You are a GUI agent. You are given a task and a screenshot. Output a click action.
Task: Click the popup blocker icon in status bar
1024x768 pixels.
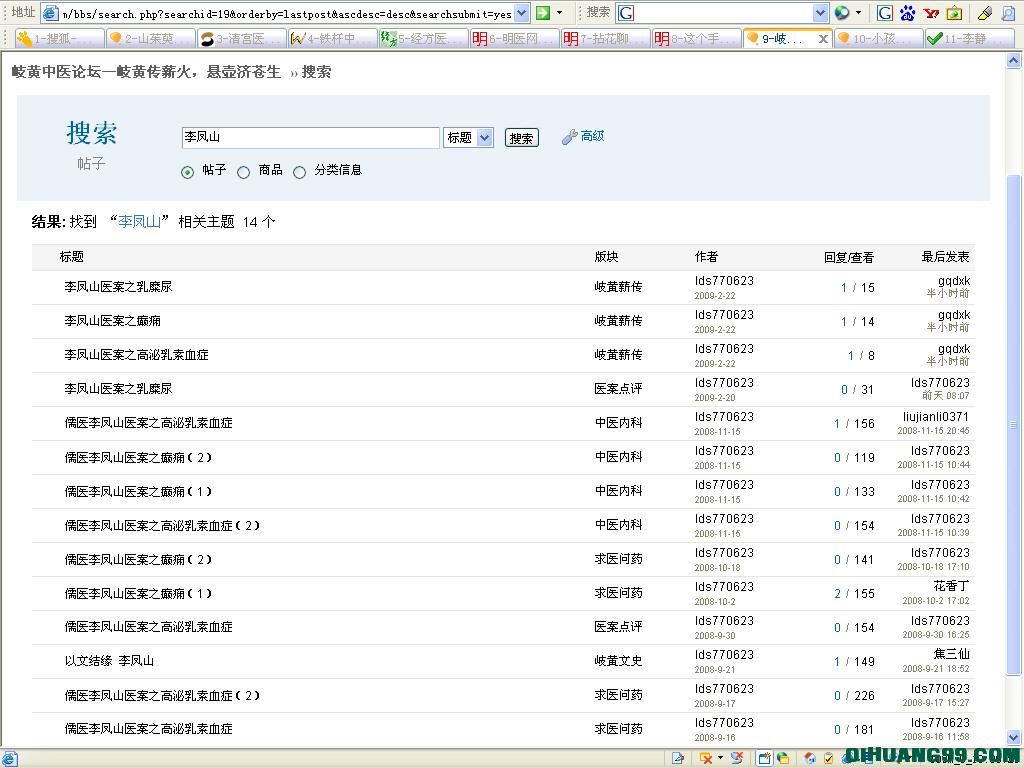pos(706,758)
